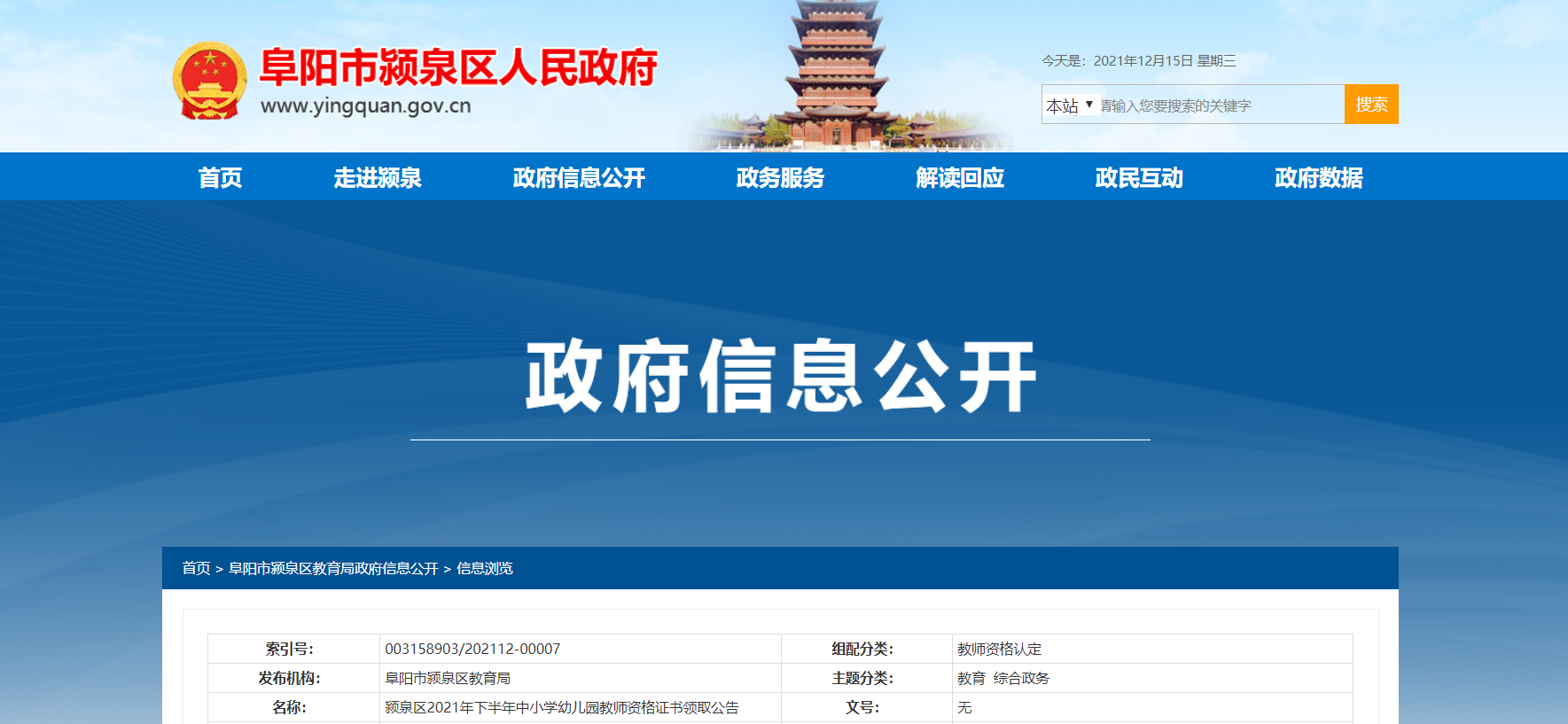Click the 综合政务 subject category value
This screenshot has height=724, width=1568.
pos(1021,678)
